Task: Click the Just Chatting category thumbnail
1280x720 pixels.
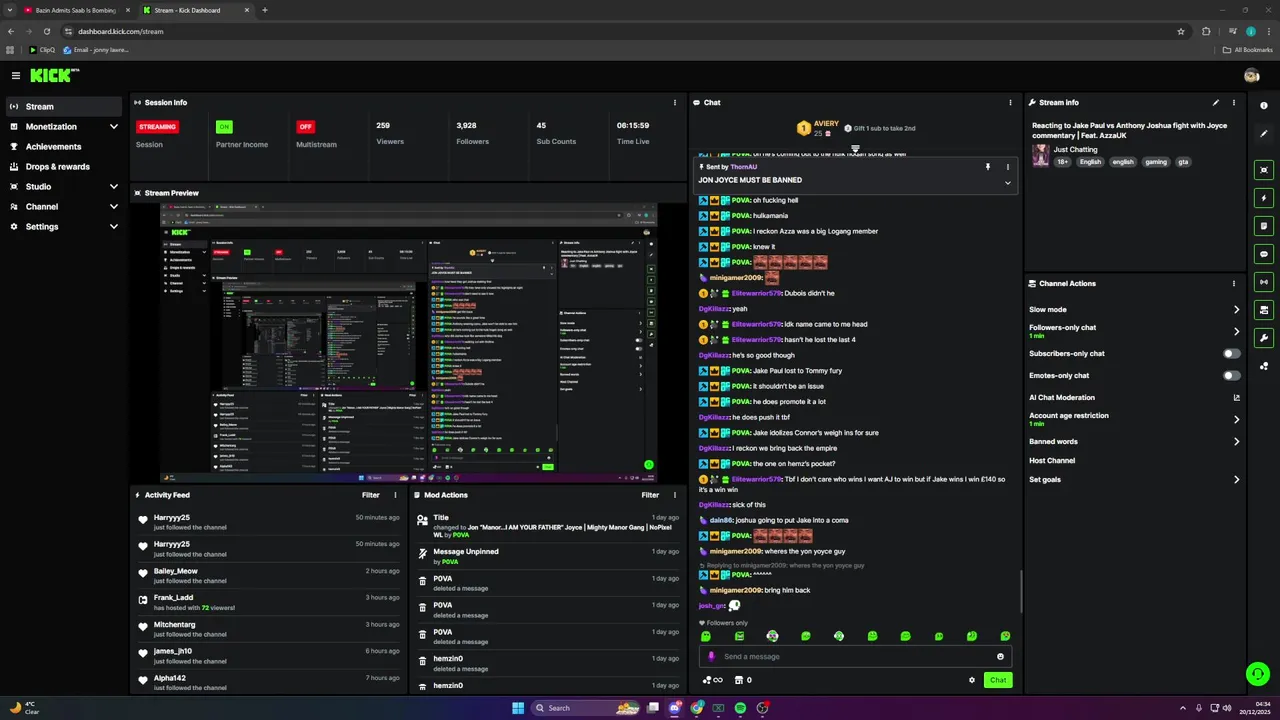Action: click(x=1041, y=156)
